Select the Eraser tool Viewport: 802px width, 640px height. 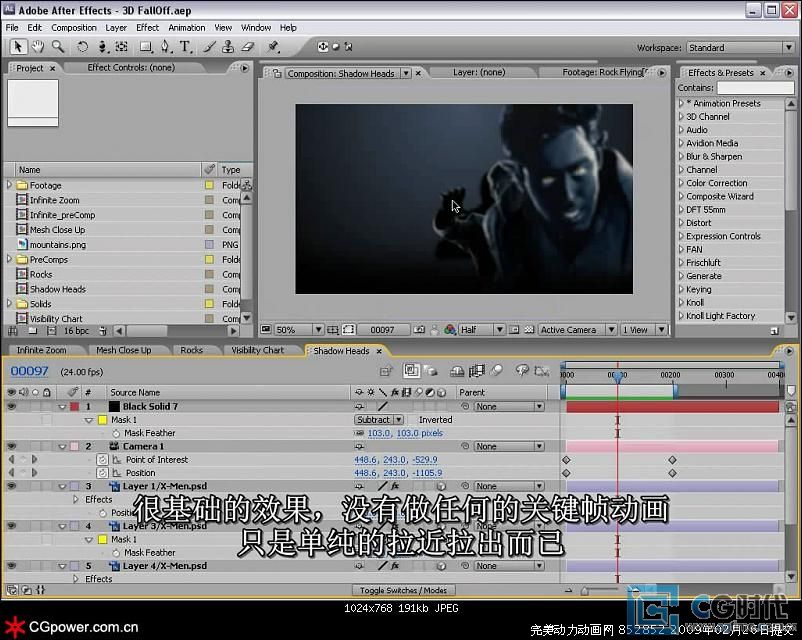click(x=248, y=47)
